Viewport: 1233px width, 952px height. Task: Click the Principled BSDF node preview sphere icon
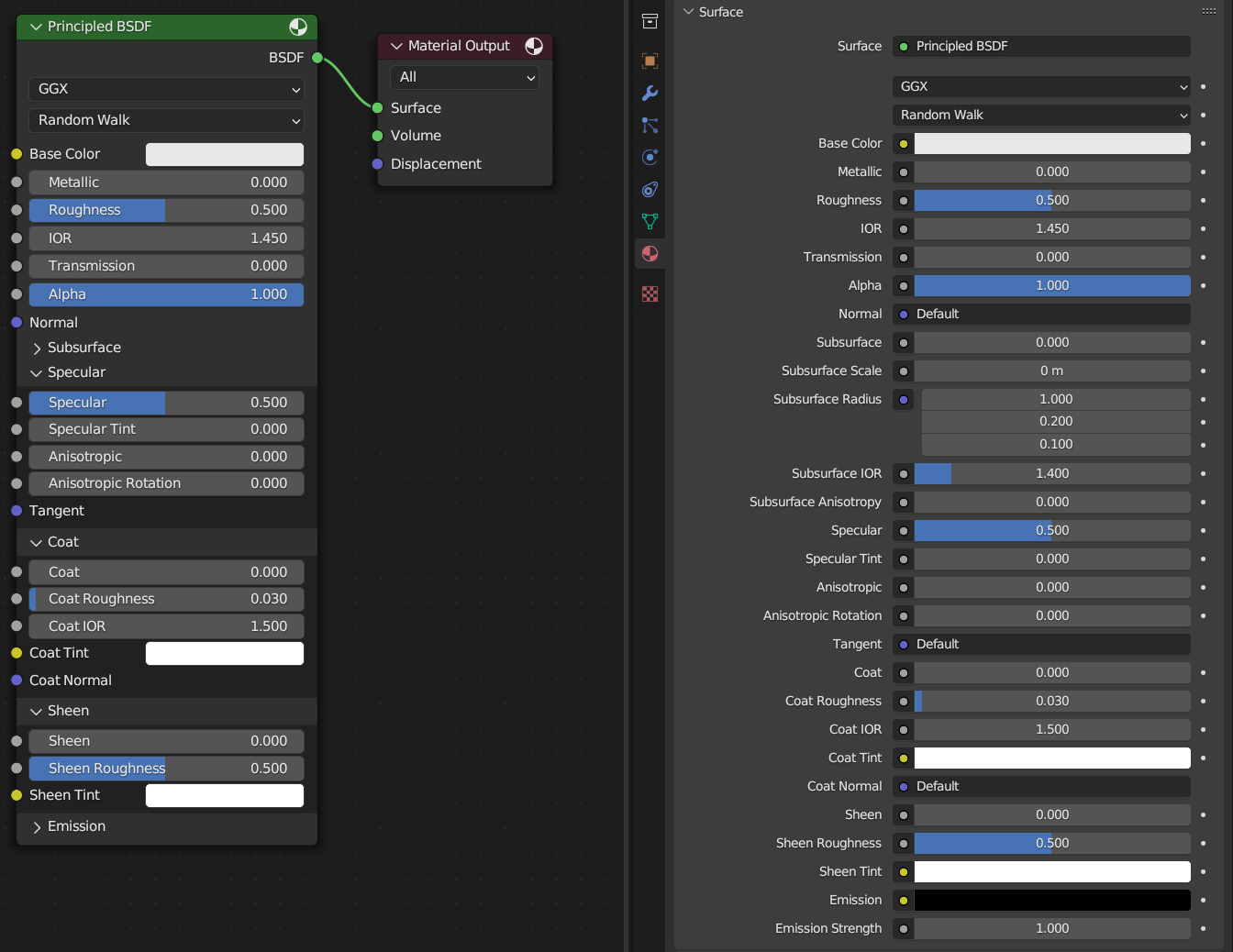point(298,27)
